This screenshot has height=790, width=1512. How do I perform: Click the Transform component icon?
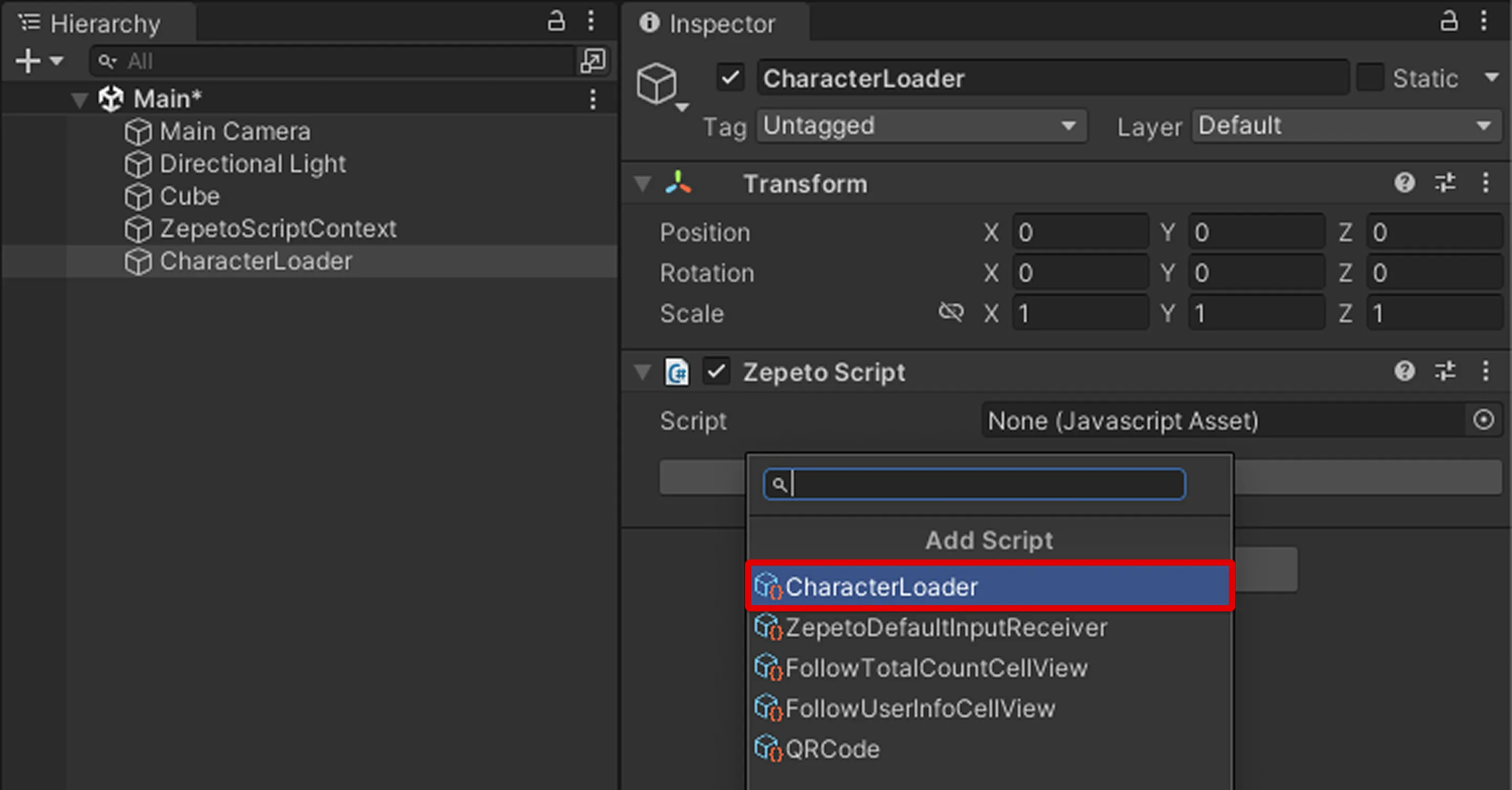pyautogui.click(x=678, y=183)
